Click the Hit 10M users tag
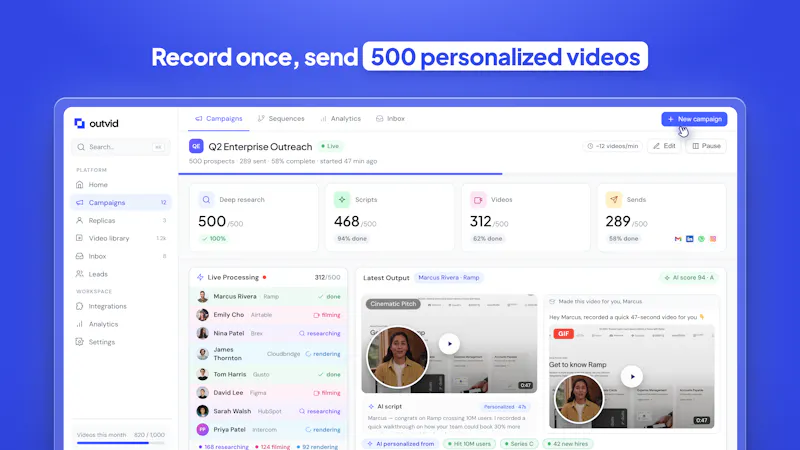Screen dimensions: 800x450 [x=469, y=444]
